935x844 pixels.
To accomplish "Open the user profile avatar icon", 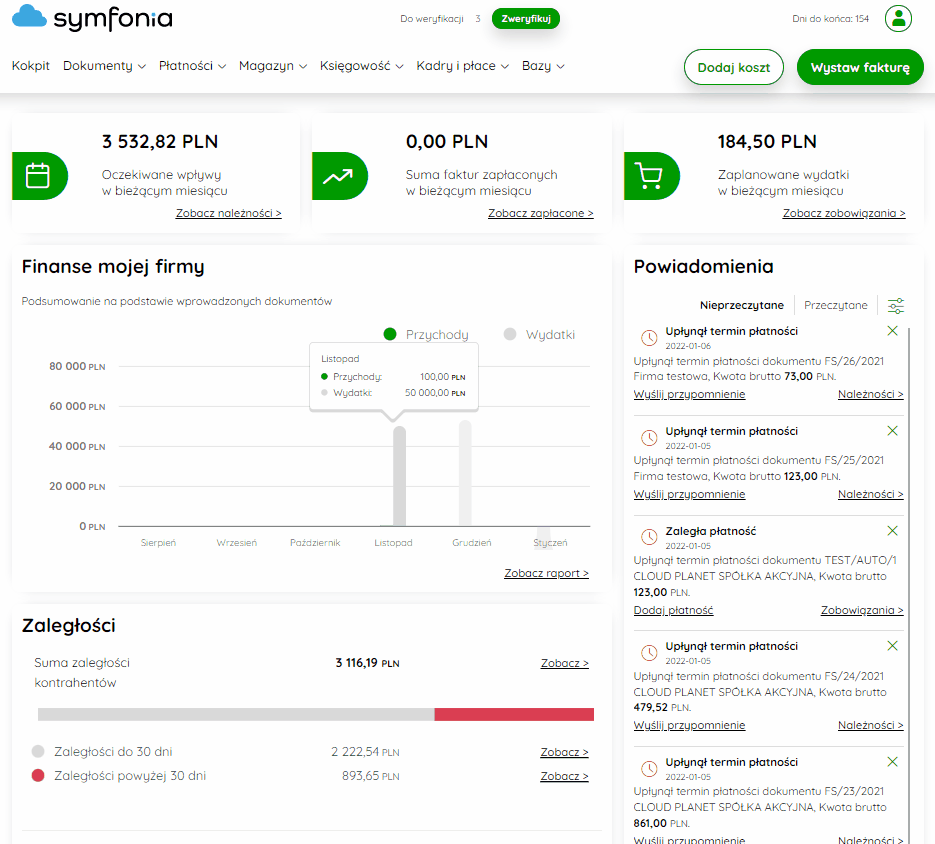I will tap(898, 18).
